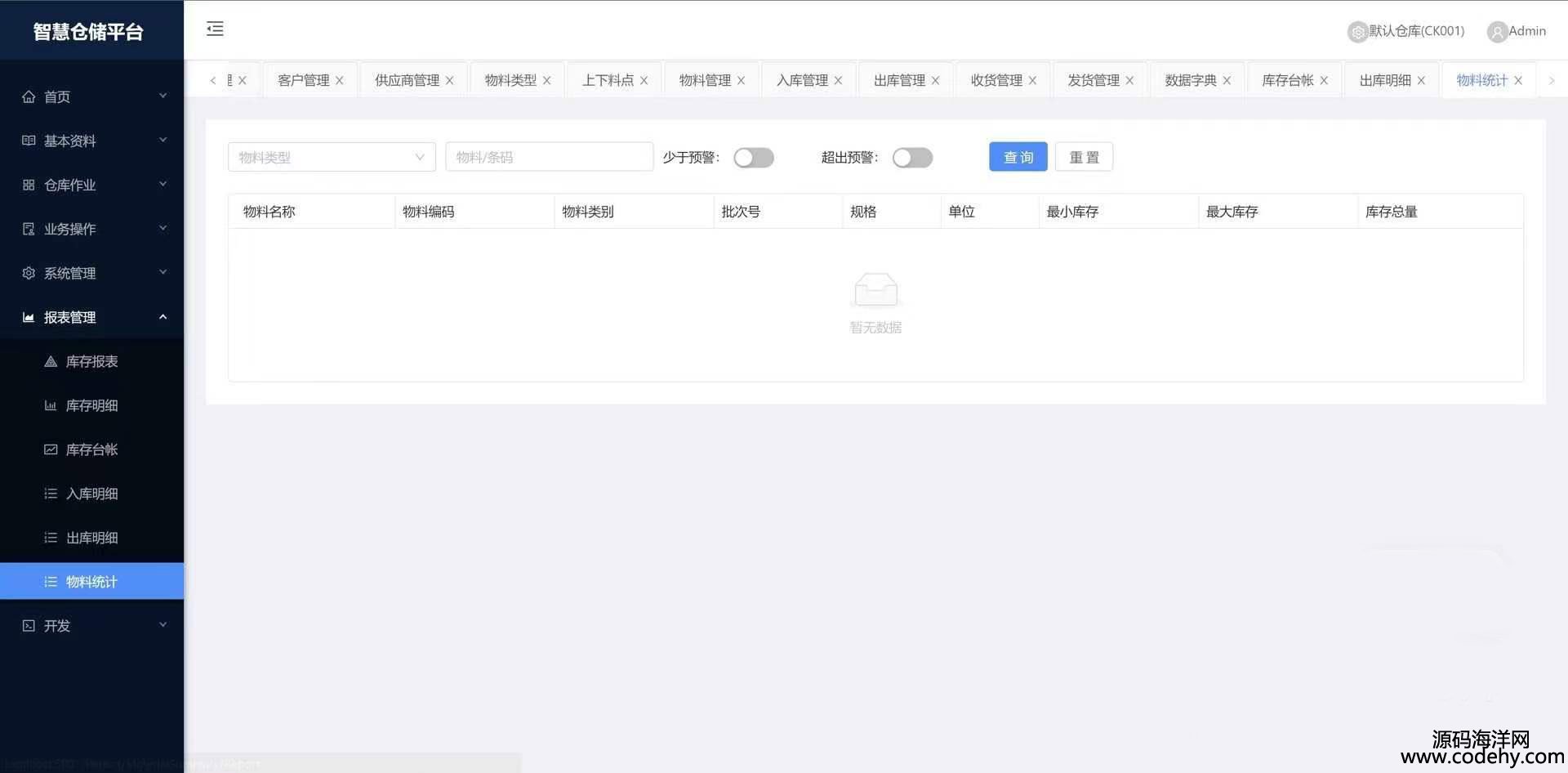Click the home icon beside 首页

[29, 96]
